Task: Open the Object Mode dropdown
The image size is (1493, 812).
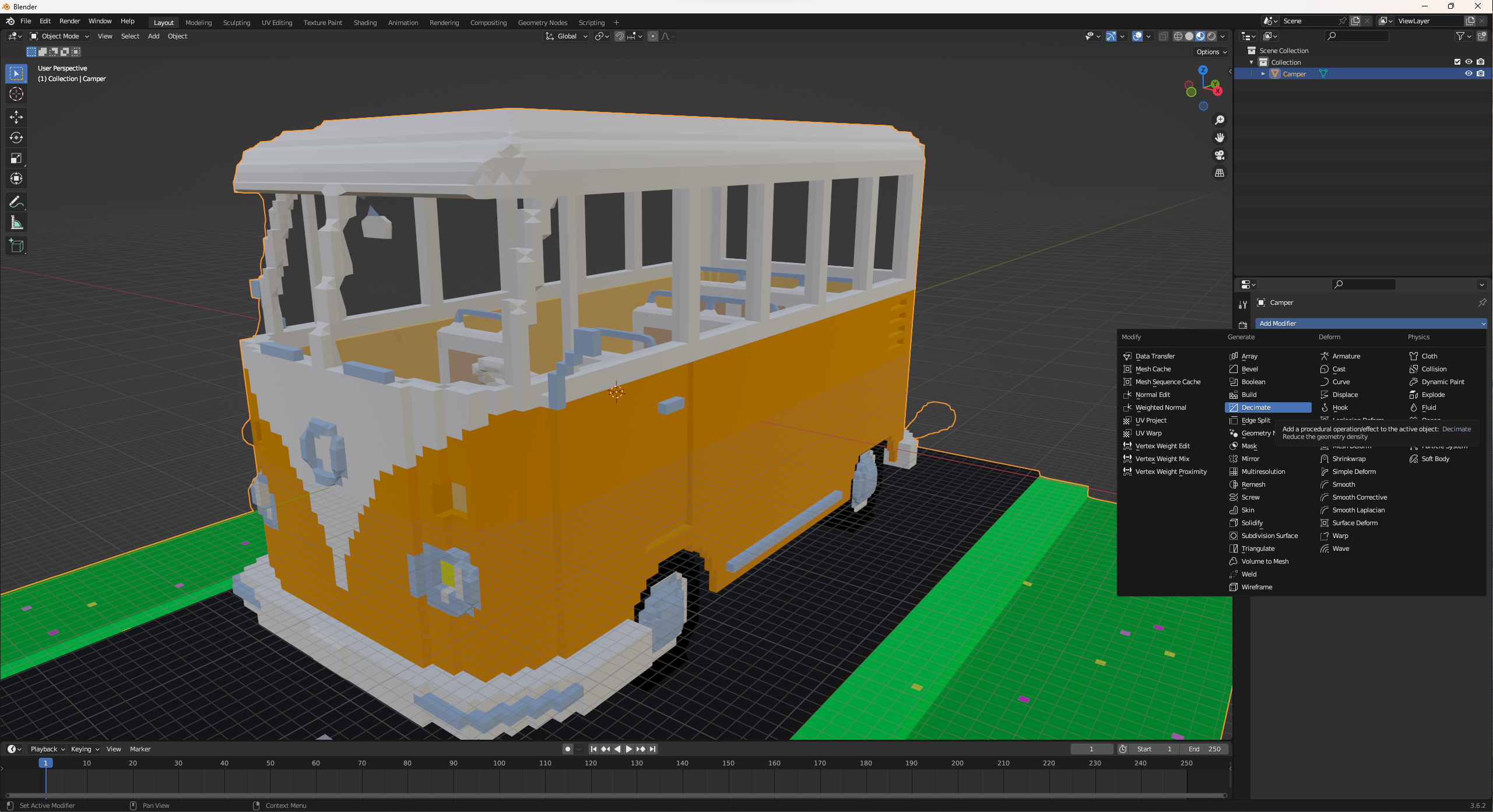Action: point(59,36)
